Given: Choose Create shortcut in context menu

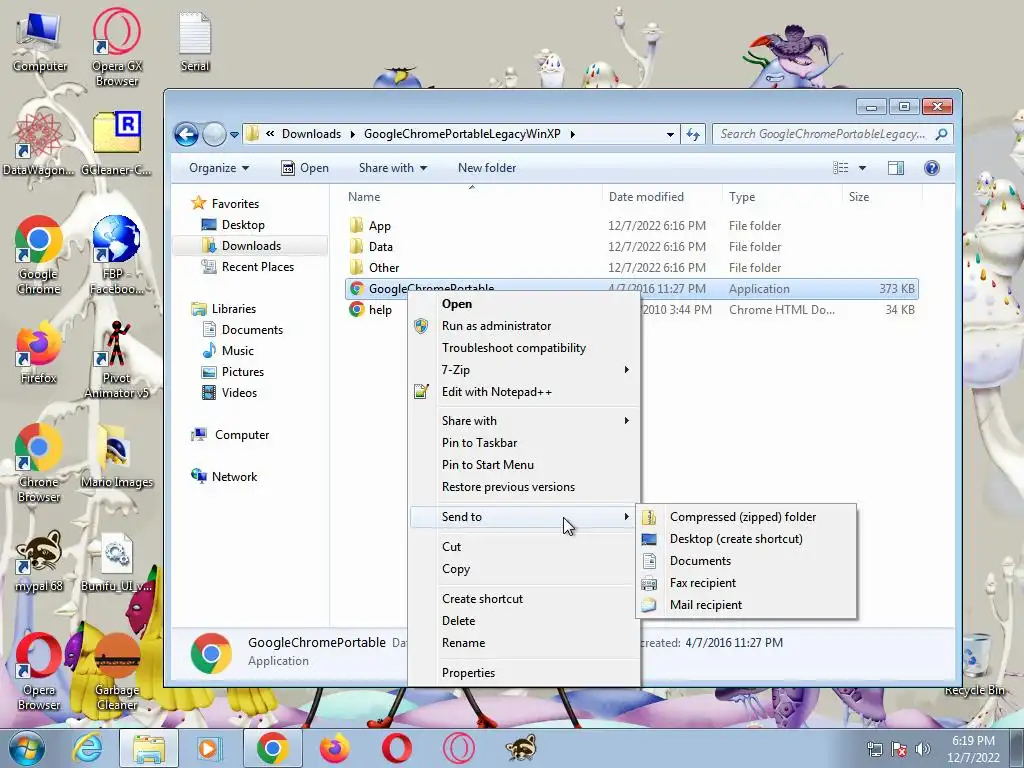Looking at the screenshot, I should 524,599.
